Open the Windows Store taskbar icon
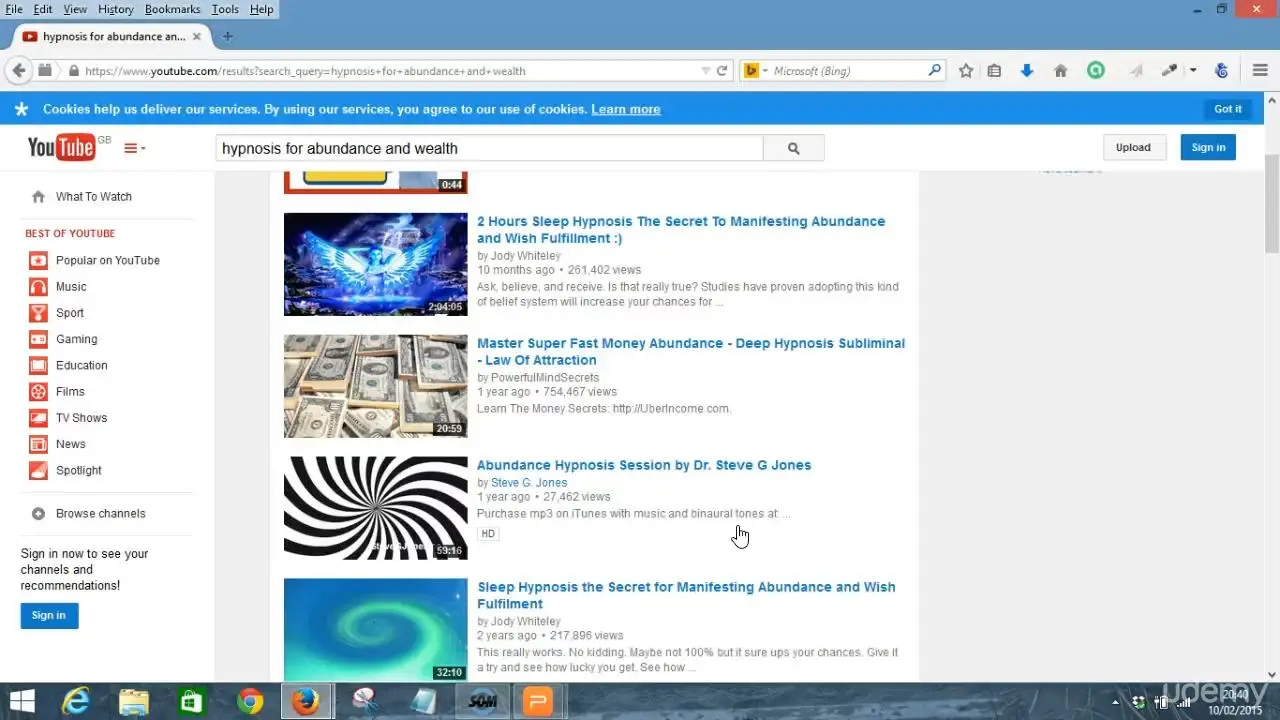 click(x=191, y=702)
